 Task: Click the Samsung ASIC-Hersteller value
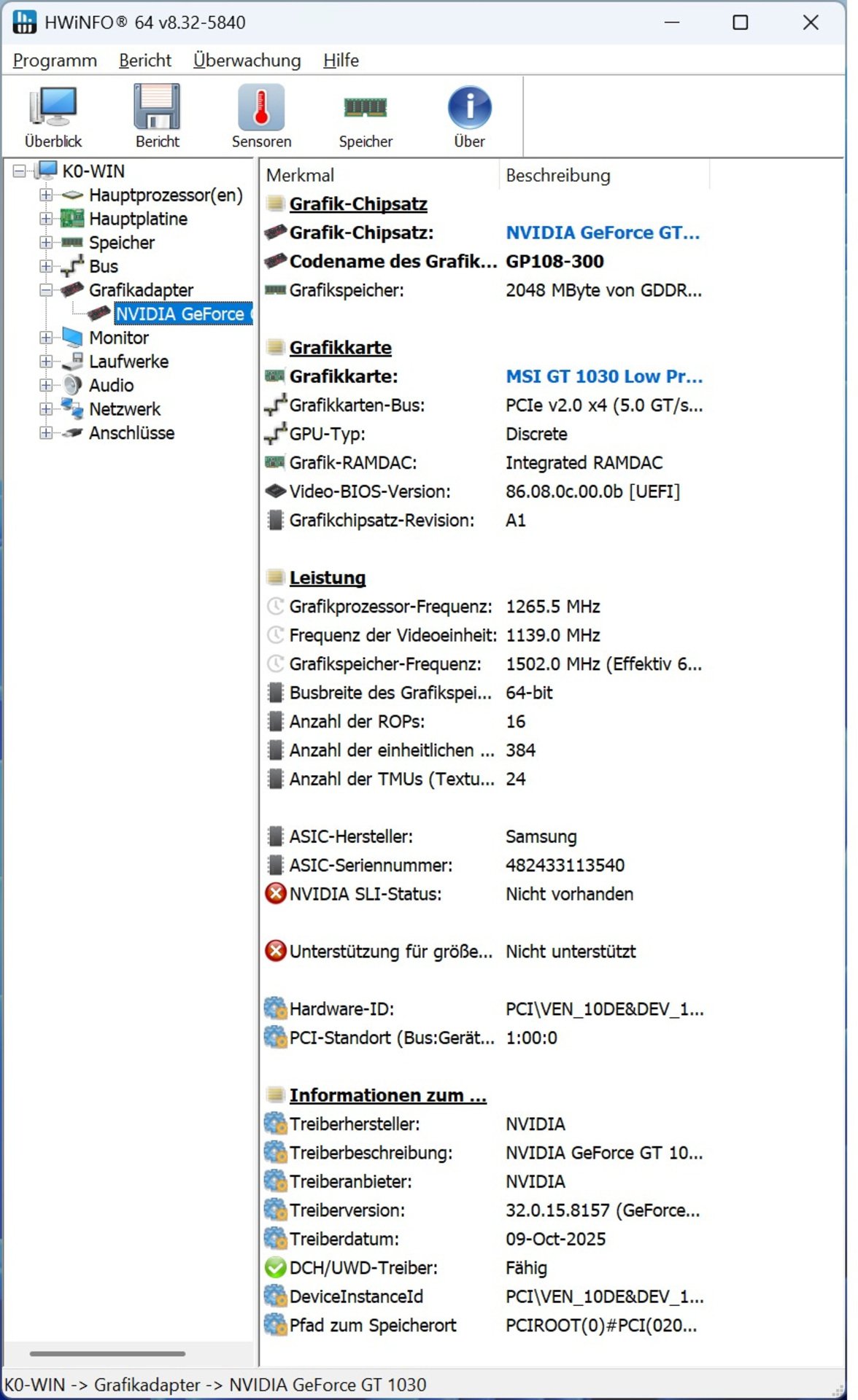[541, 836]
